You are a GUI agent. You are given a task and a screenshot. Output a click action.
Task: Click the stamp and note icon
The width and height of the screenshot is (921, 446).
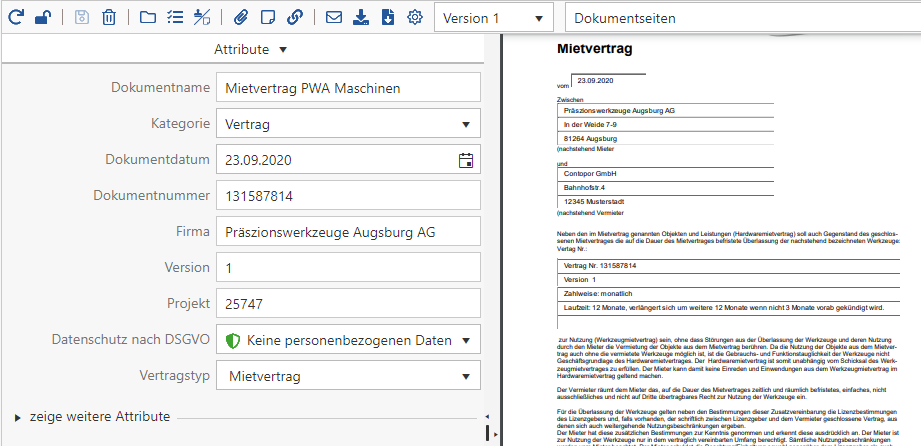202,18
